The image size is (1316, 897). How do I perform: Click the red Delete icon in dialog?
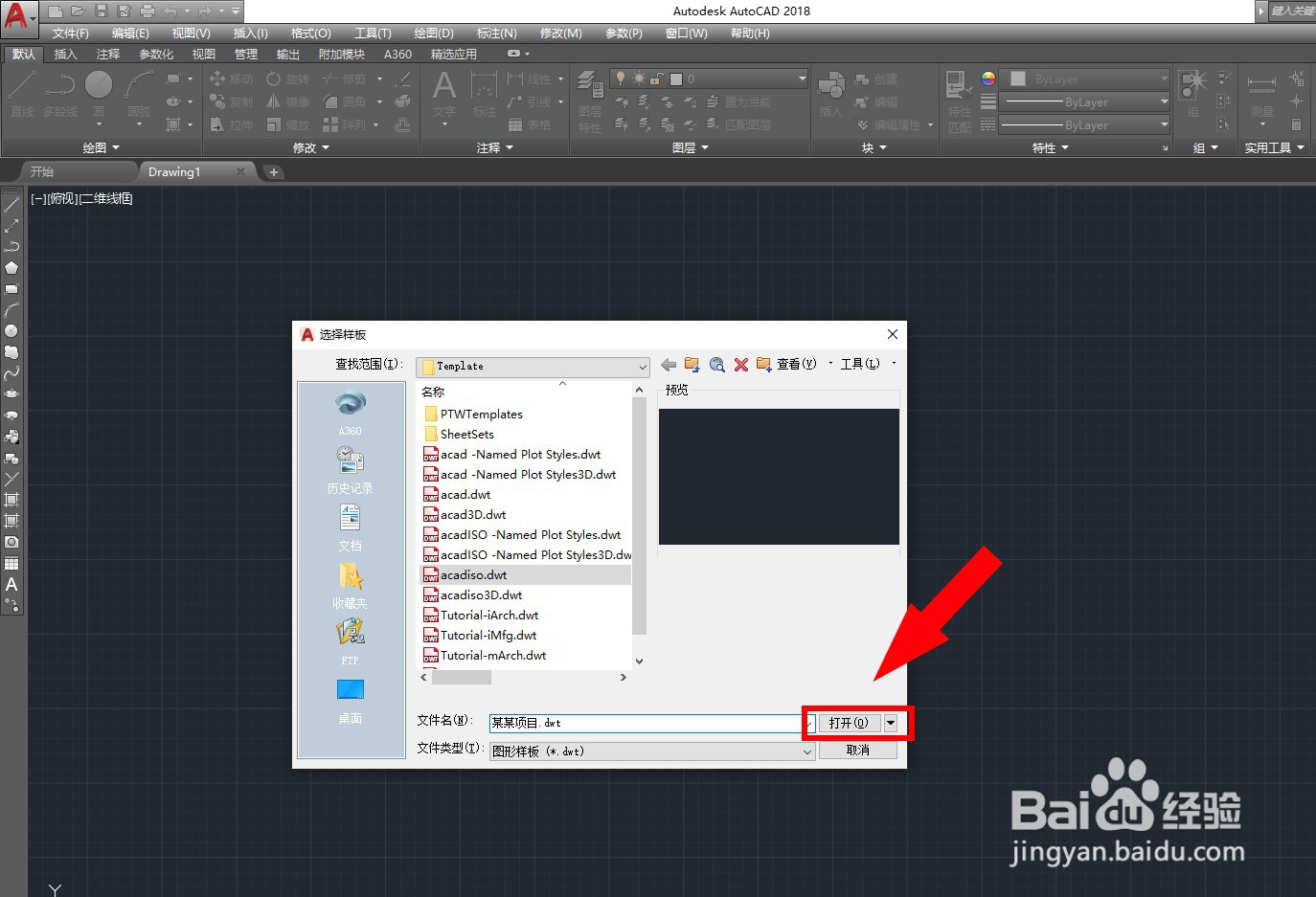point(740,365)
